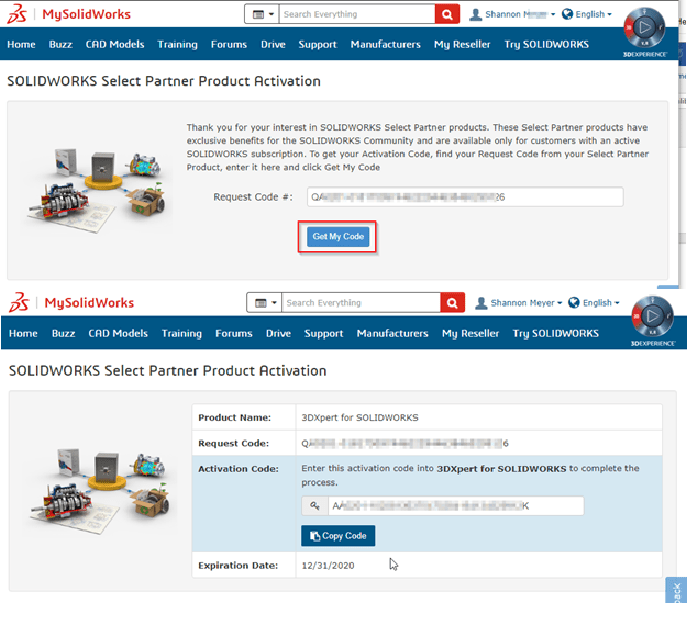Open Drive in the top navigation bar
694x618 pixels.
[x=275, y=45]
